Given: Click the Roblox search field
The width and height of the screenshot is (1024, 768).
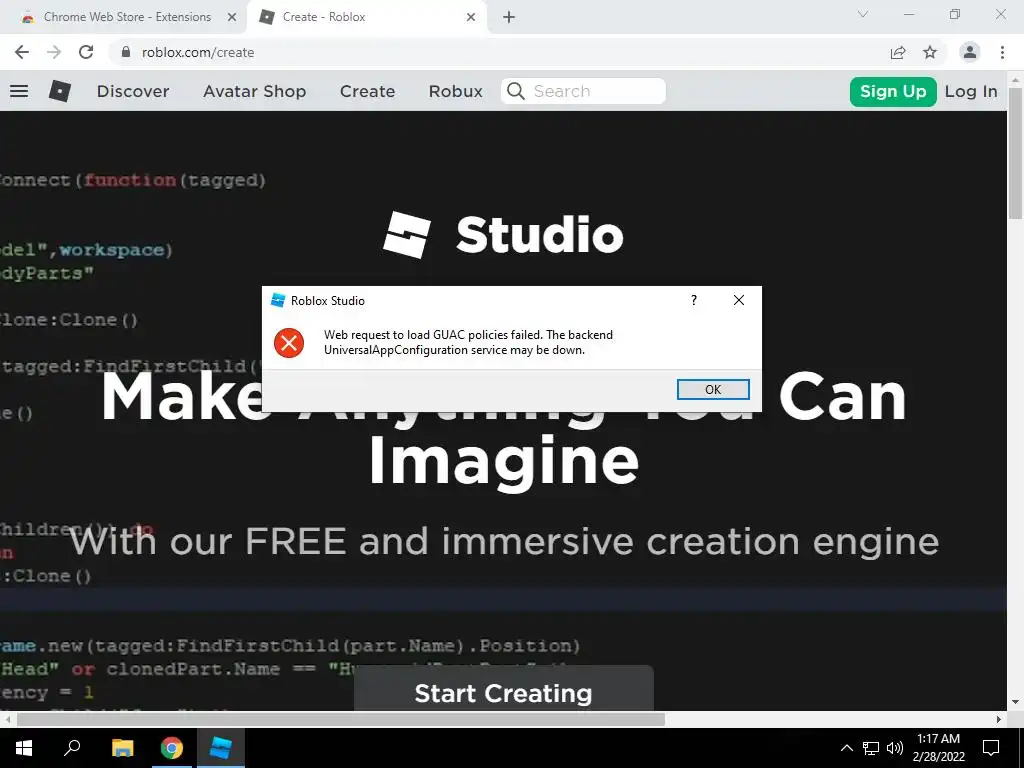Looking at the screenshot, I should (x=583, y=91).
